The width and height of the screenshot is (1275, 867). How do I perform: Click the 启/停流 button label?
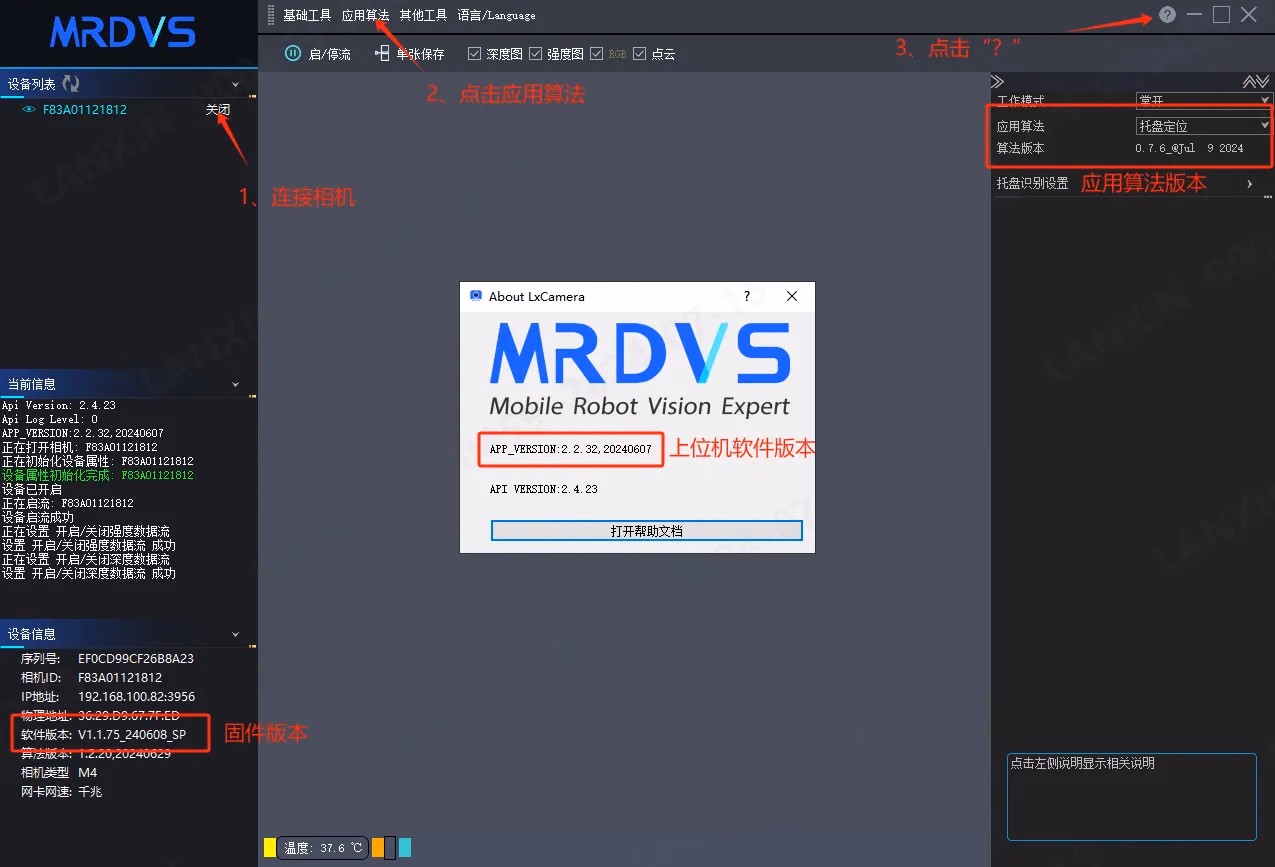(330, 55)
